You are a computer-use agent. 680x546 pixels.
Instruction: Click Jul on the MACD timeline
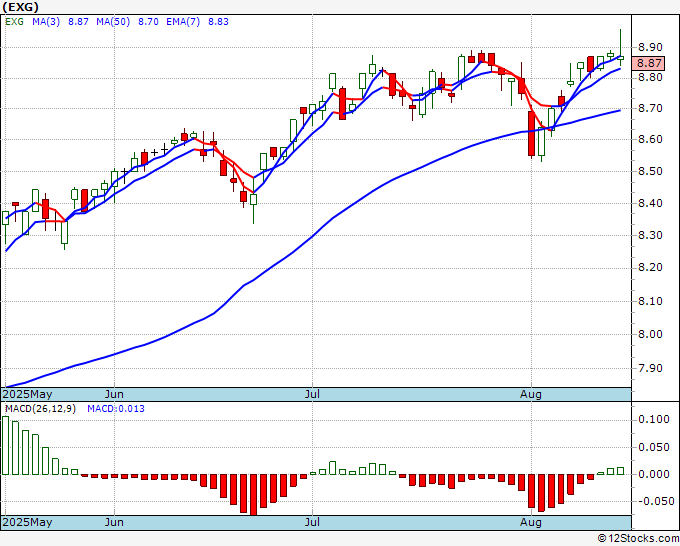tap(312, 522)
